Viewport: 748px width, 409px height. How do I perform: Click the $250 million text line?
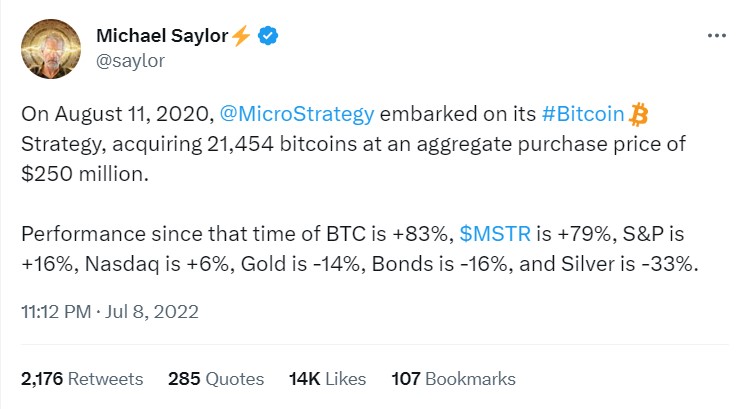pyautogui.click(x=85, y=174)
